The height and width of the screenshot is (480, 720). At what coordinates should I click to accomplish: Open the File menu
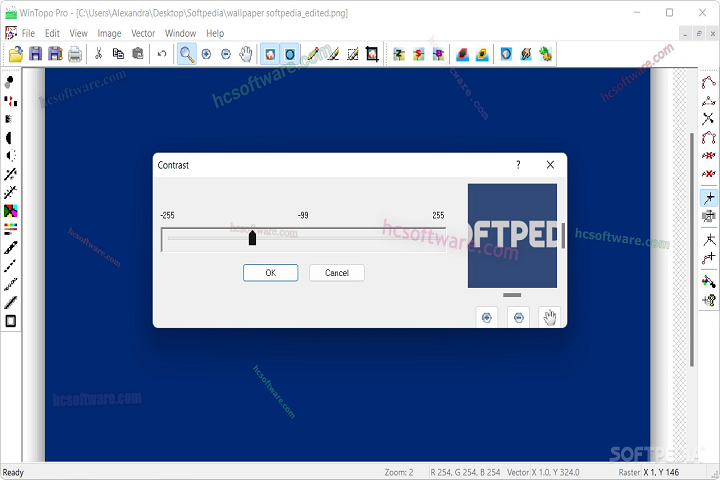pos(28,33)
